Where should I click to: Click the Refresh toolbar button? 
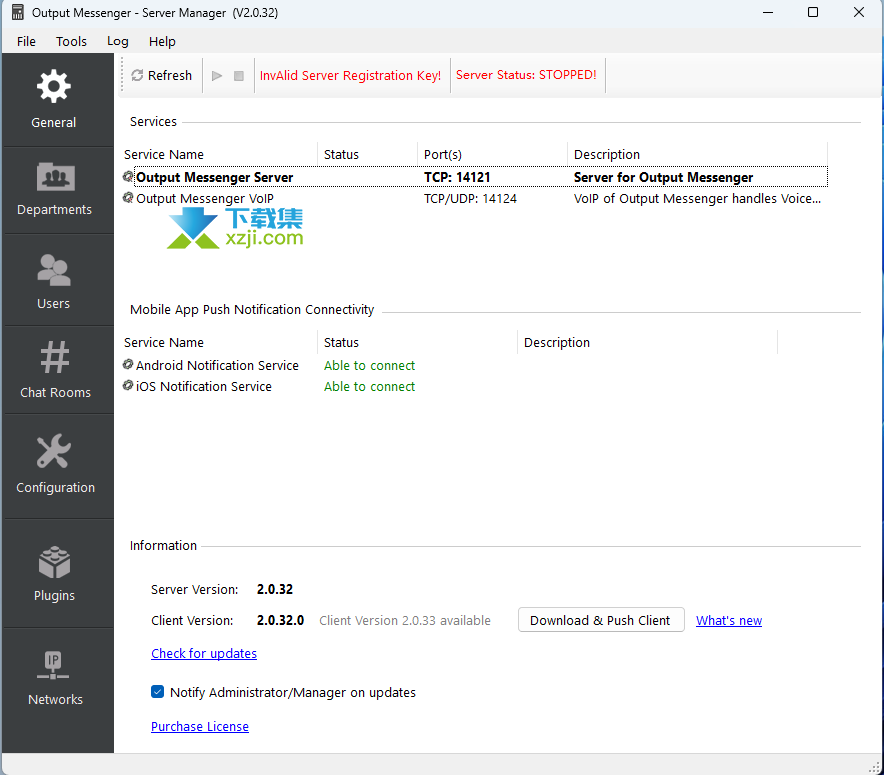(x=161, y=76)
